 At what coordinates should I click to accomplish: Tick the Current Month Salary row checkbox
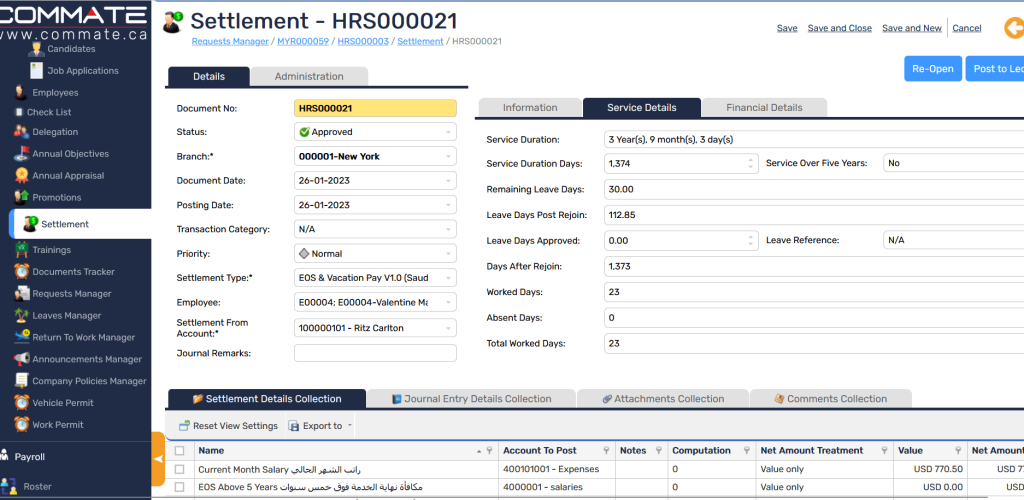coord(179,469)
